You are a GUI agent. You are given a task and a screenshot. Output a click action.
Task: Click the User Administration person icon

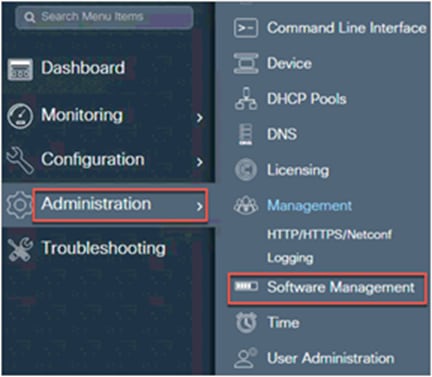tap(245, 358)
